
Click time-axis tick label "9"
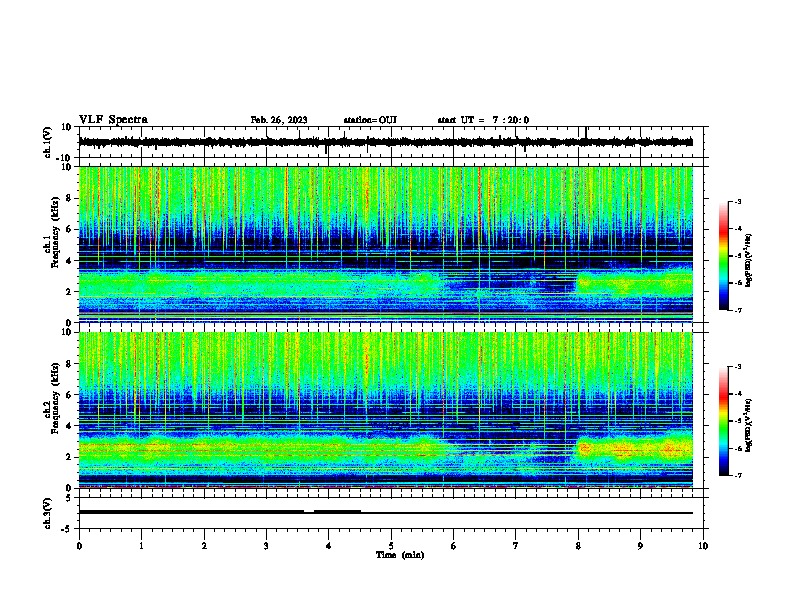click(640, 546)
